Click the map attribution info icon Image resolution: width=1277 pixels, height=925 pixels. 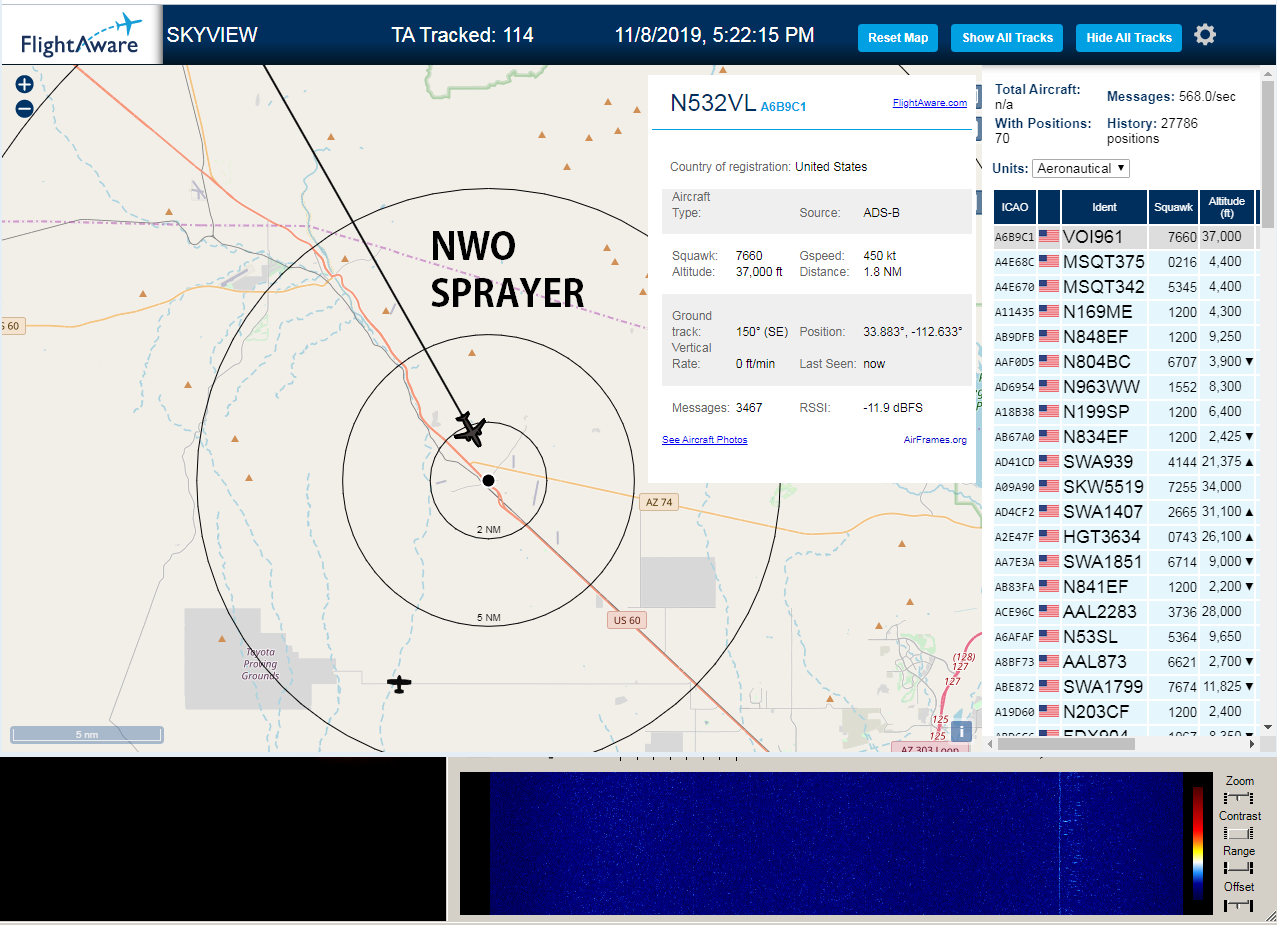point(960,731)
